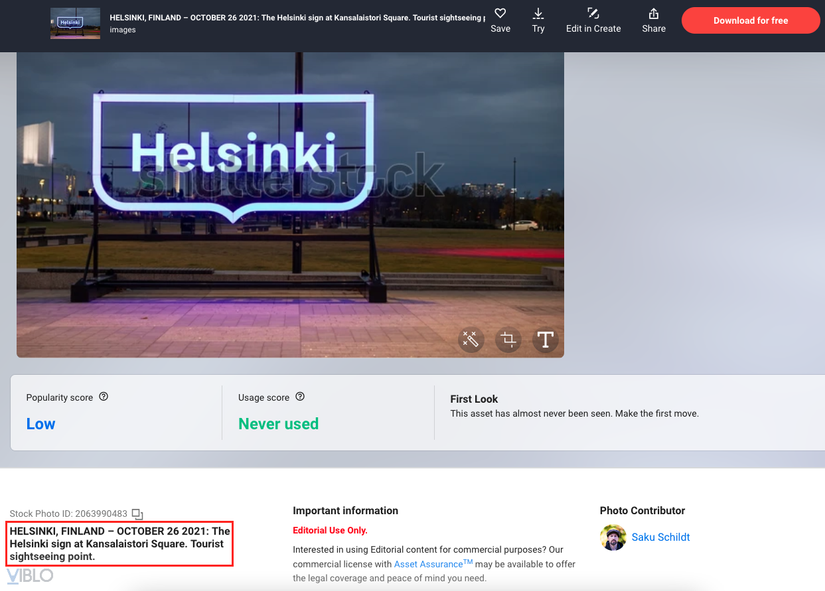Click Saku Schildt's avatar photo
The width and height of the screenshot is (825, 591).
pos(613,537)
